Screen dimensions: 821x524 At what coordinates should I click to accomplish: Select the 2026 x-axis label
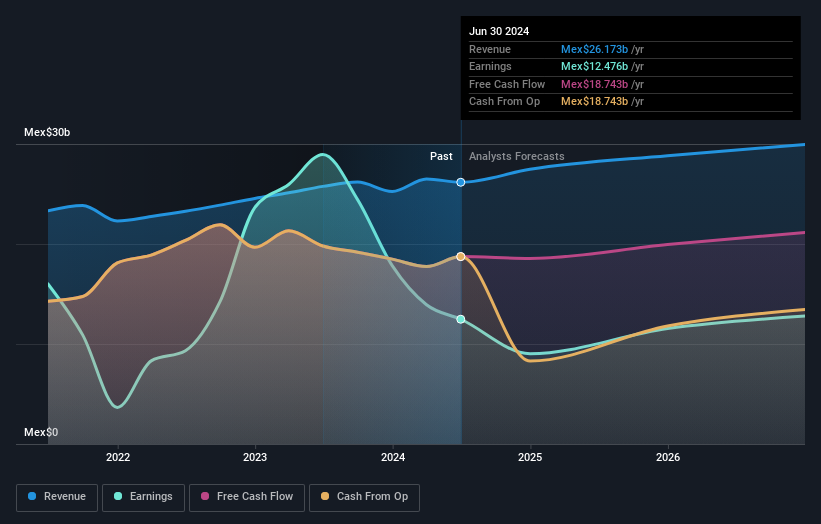tap(668, 457)
